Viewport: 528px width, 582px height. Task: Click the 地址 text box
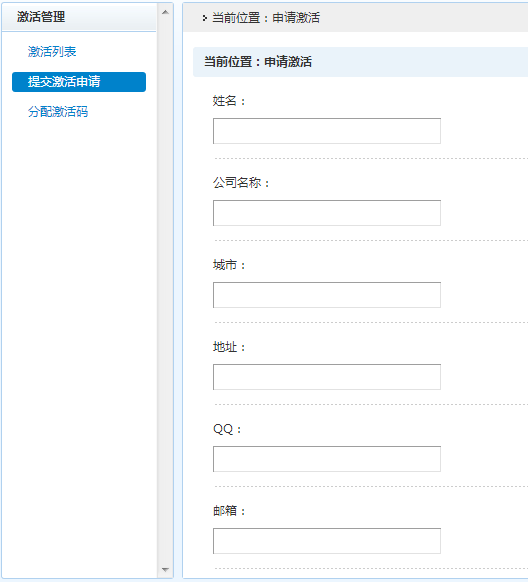click(x=327, y=377)
